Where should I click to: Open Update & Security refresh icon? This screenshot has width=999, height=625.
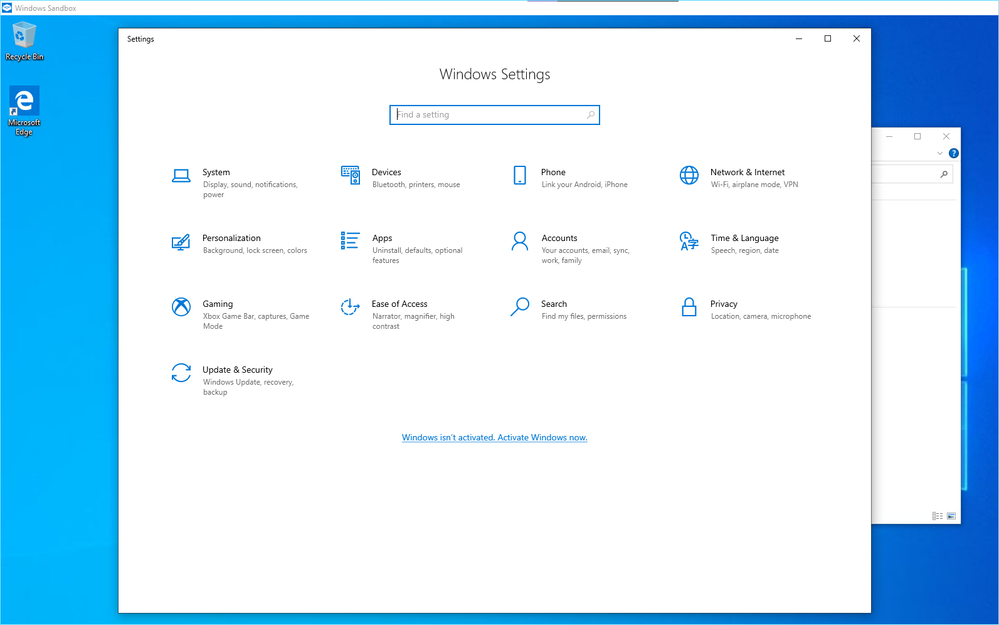tap(181, 373)
